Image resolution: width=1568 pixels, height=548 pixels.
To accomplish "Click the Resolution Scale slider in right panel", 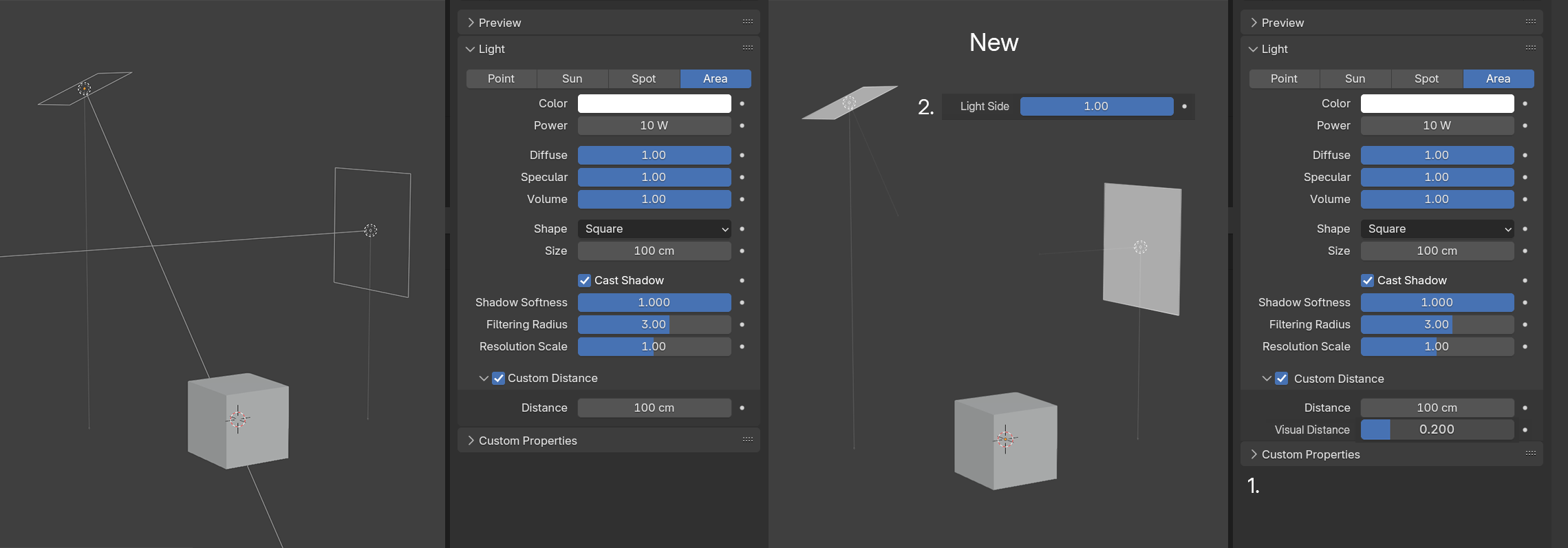I will pos(1437,346).
